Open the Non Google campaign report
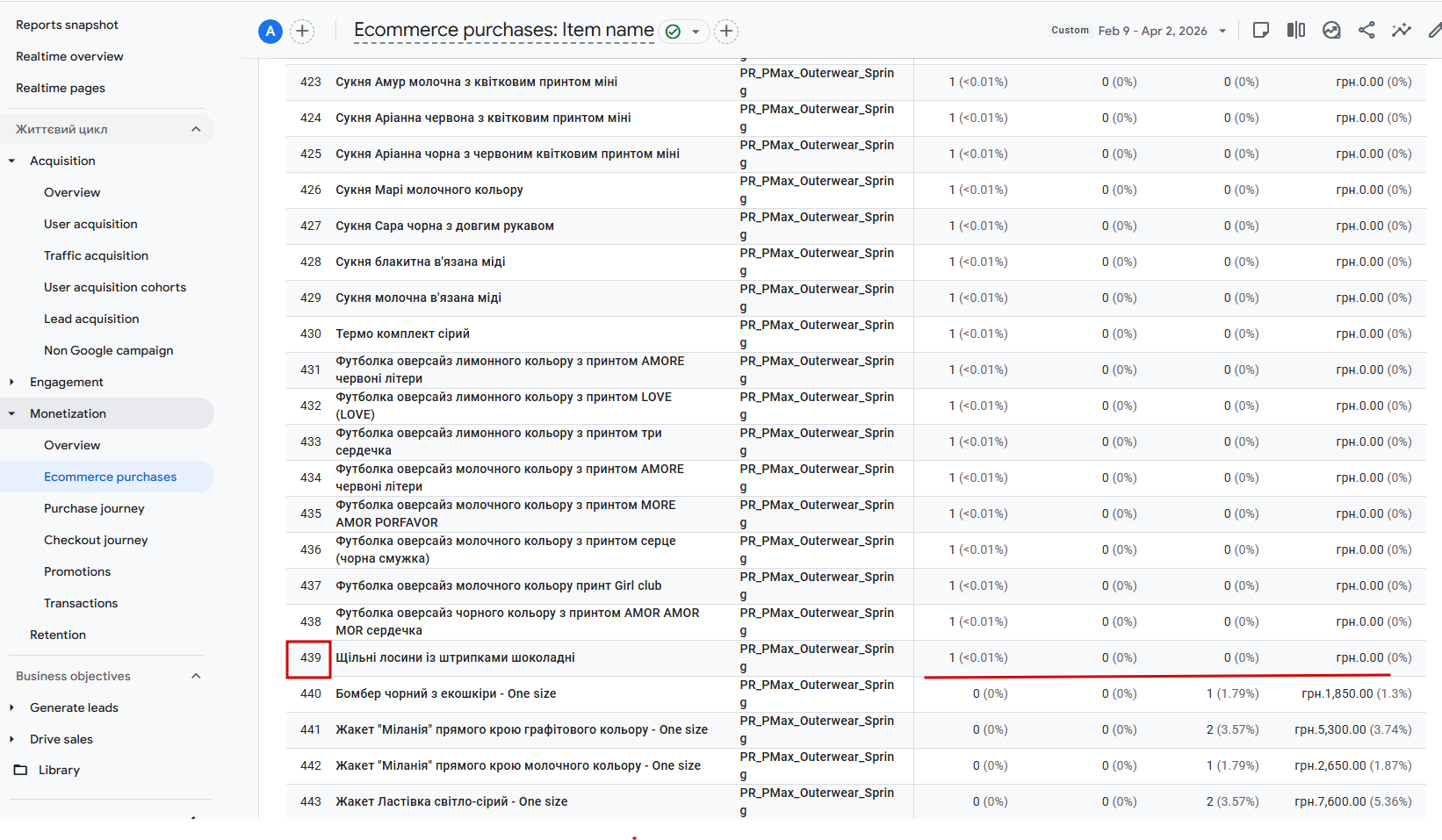Viewport: 1442px width, 840px height. 109,350
